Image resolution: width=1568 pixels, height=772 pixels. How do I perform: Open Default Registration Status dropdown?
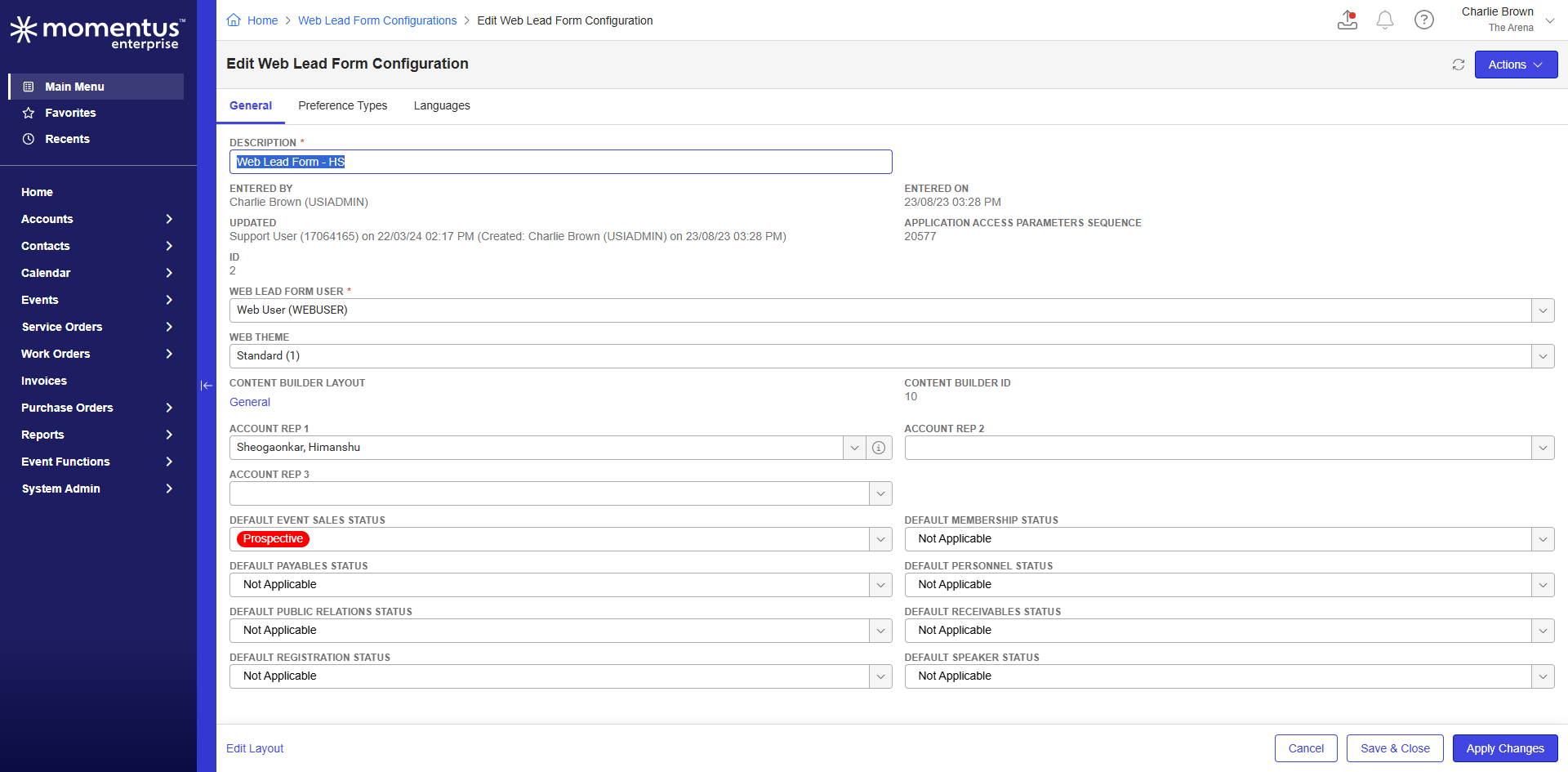tap(880, 676)
